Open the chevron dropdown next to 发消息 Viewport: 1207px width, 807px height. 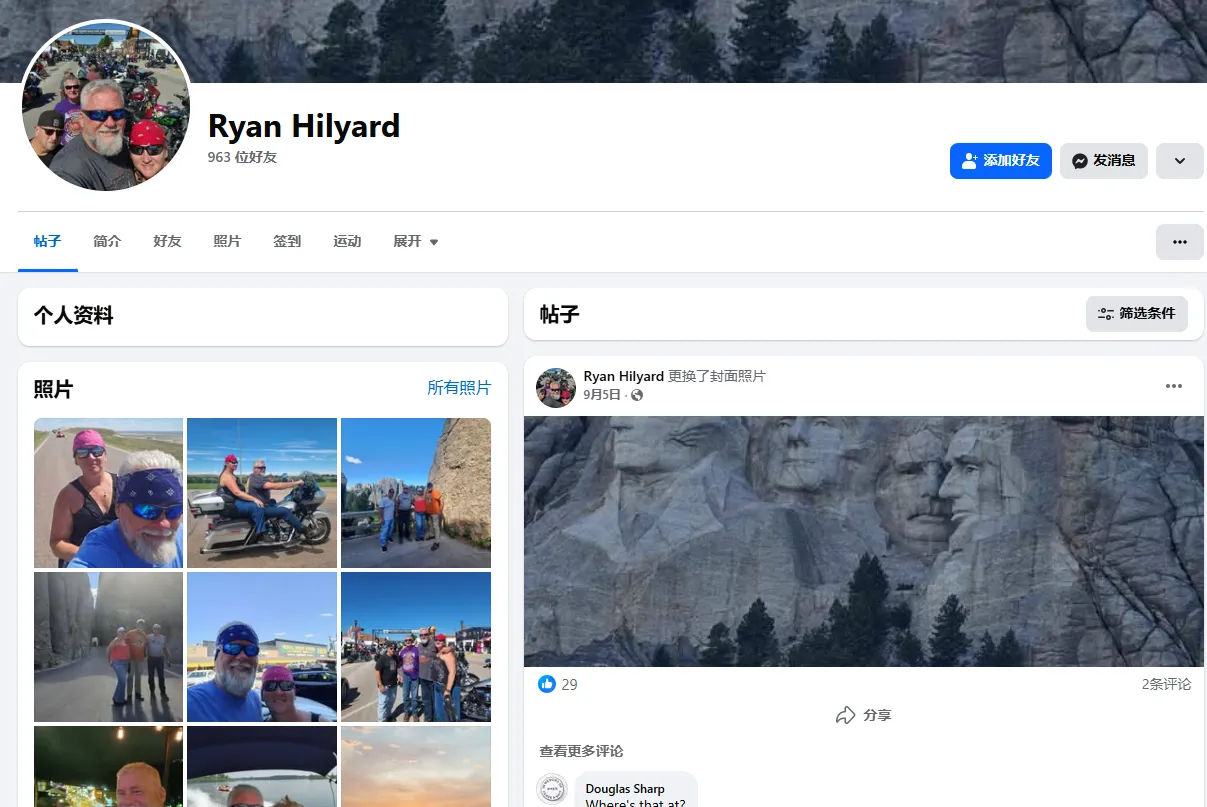pos(1179,161)
